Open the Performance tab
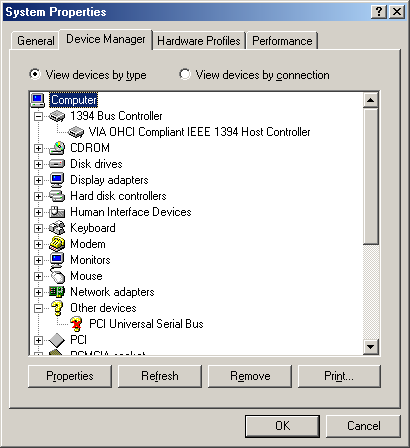 pos(282,41)
